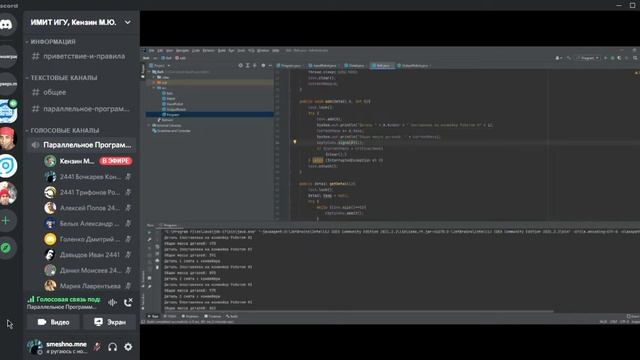Open avatar of 2441 Бочкарев
Screen dimensions: 640x360
coord(50,177)
